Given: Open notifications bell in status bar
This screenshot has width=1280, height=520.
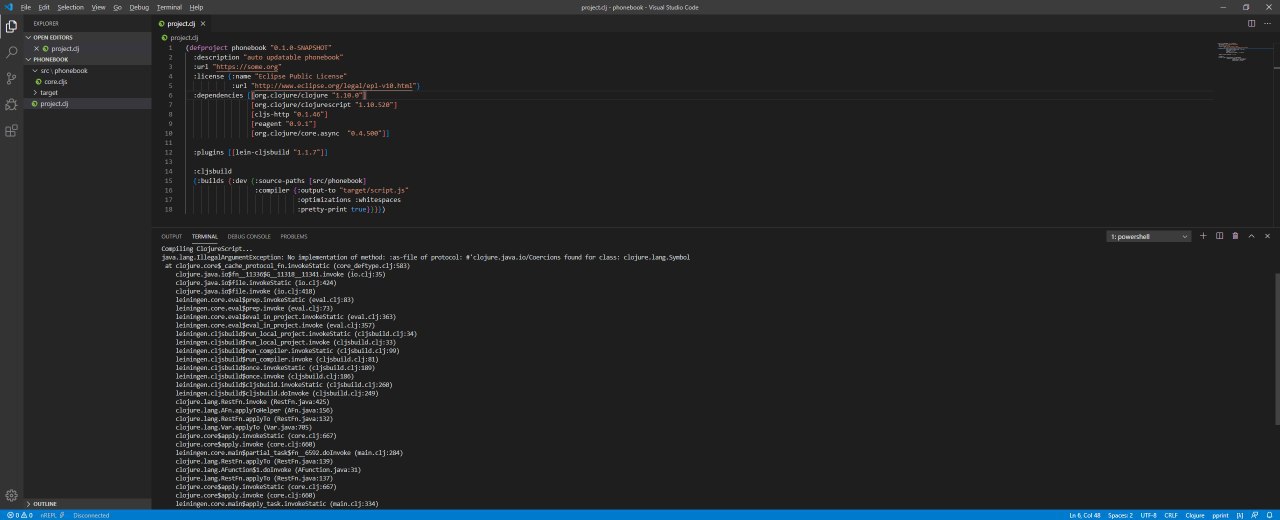Looking at the screenshot, I should [1270, 515].
